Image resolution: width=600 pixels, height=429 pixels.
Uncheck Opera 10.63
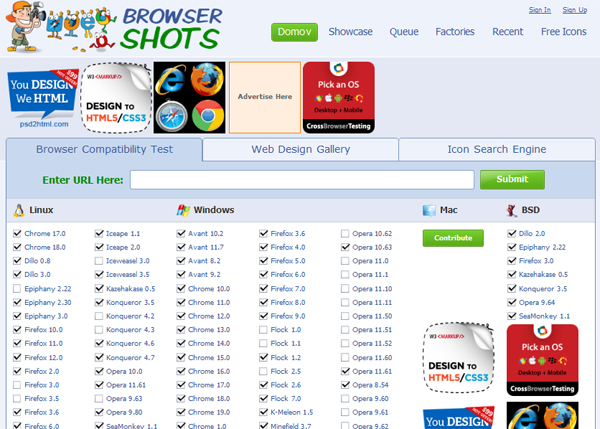[345, 247]
